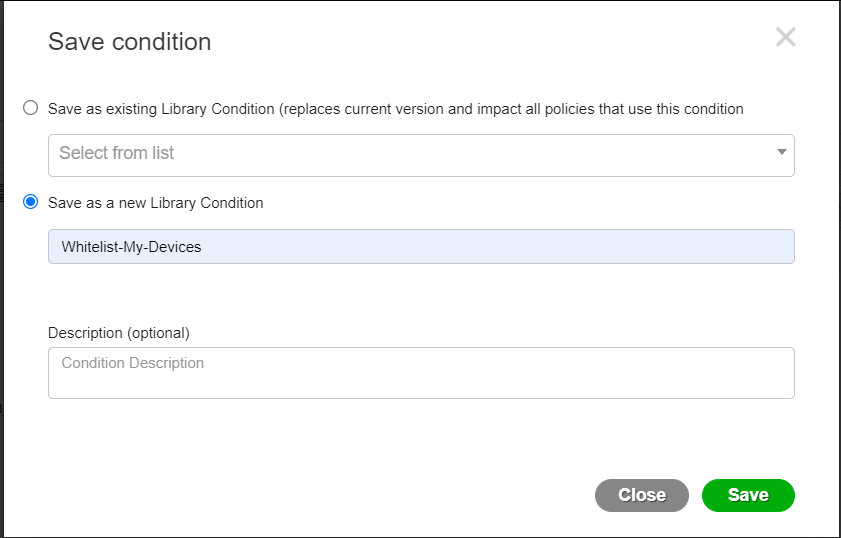Click the 'Save as a new Library Condition' label
The height and width of the screenshot is (538, 841).
point(156,203)
